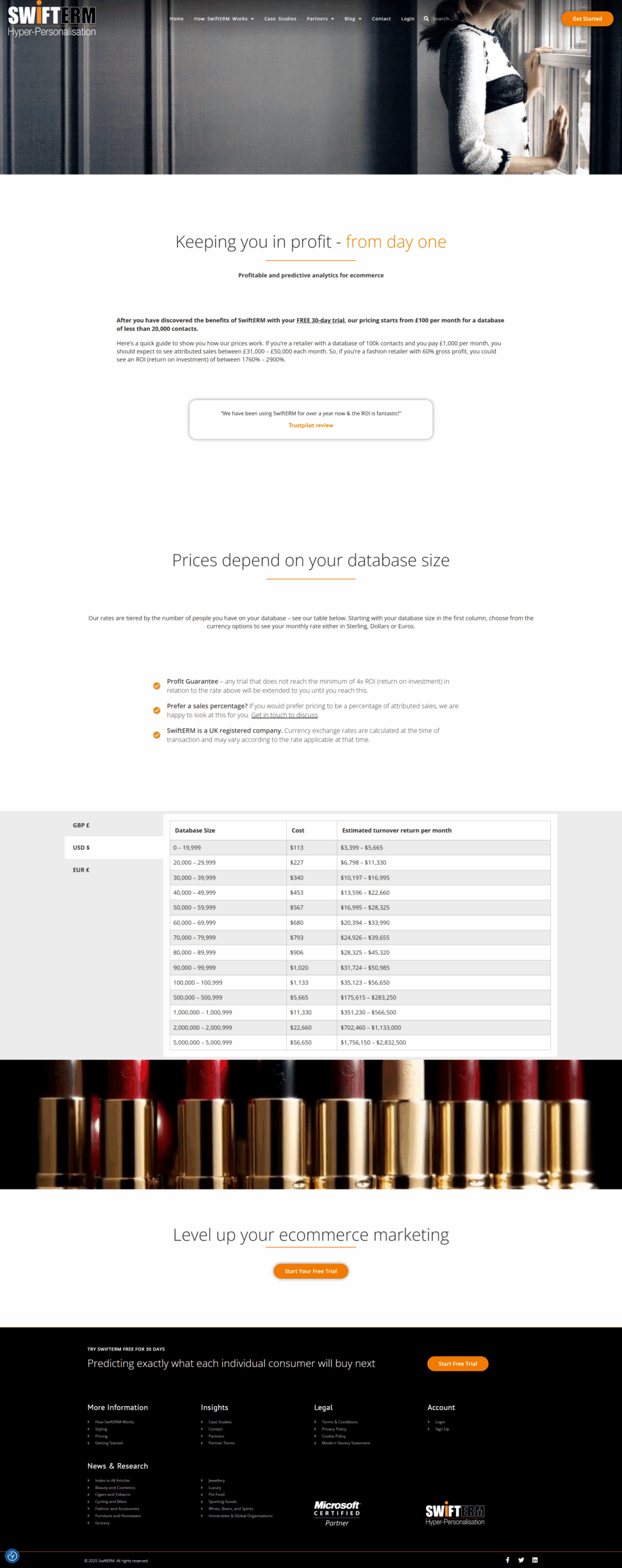Go to Home in the top navigation

tap(176, 19)
